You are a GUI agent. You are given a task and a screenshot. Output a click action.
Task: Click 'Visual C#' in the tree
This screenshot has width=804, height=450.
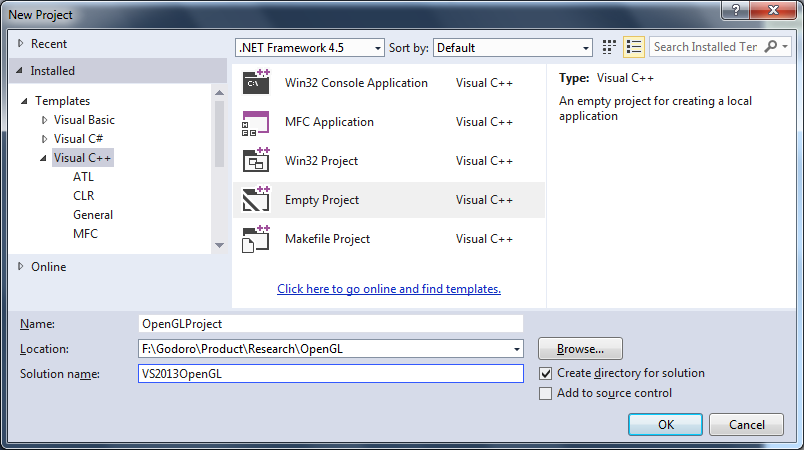point(78,139)
